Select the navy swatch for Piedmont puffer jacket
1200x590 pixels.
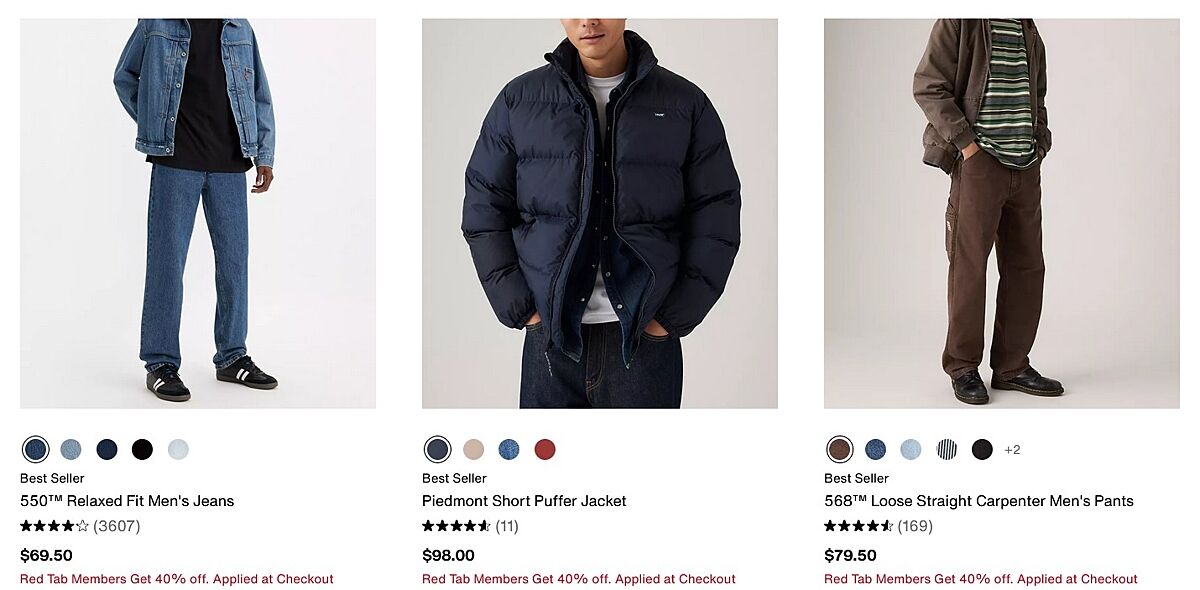click(437, 449)
